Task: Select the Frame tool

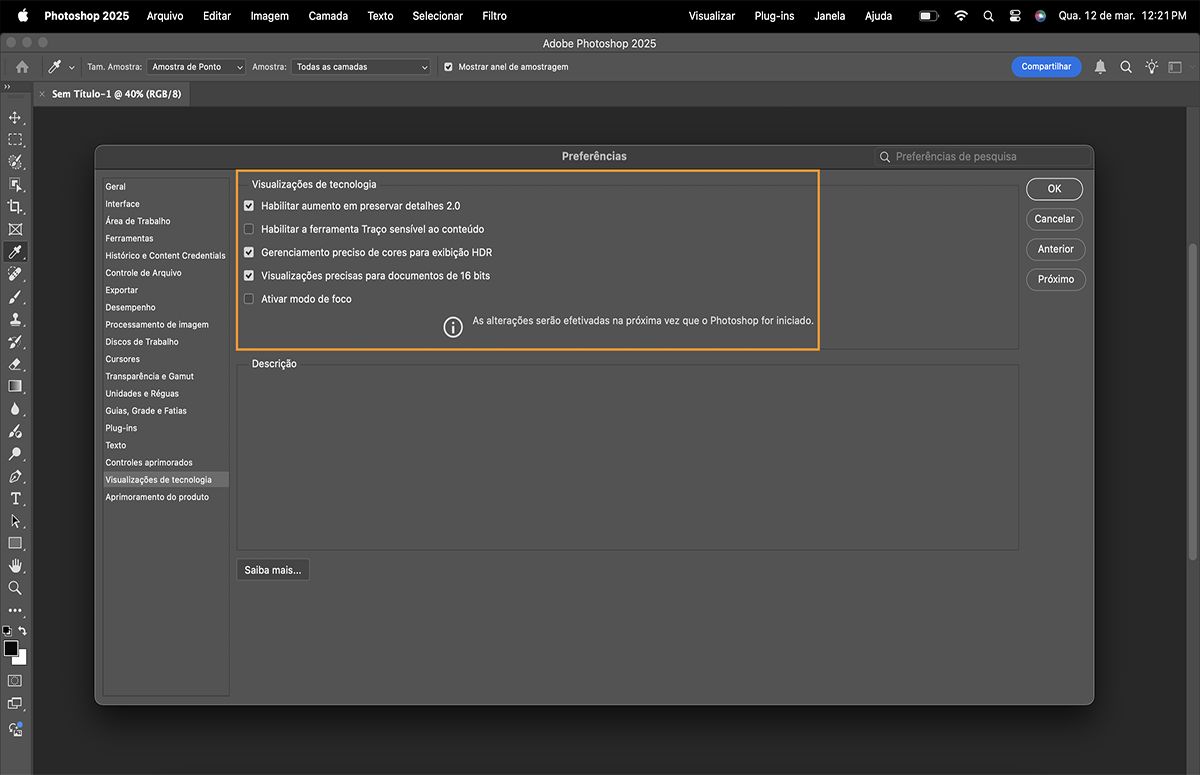Action: pos(15,229)
